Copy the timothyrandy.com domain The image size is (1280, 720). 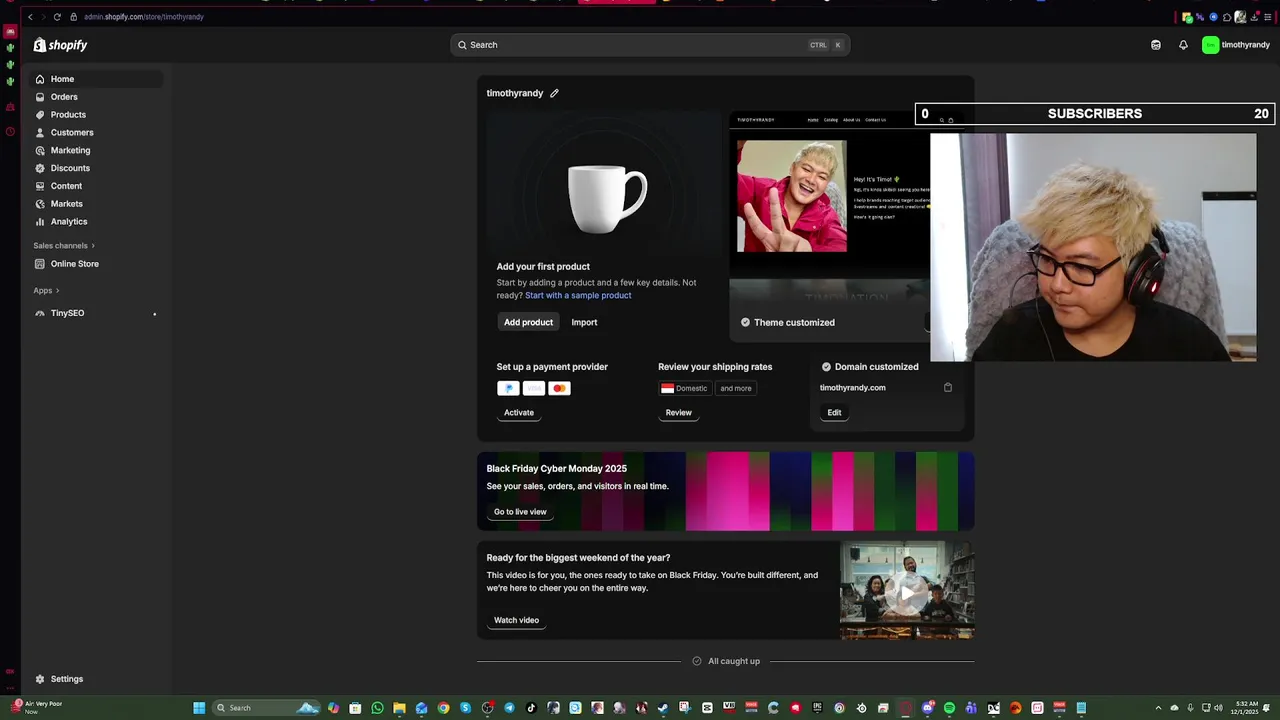[948, 388]
